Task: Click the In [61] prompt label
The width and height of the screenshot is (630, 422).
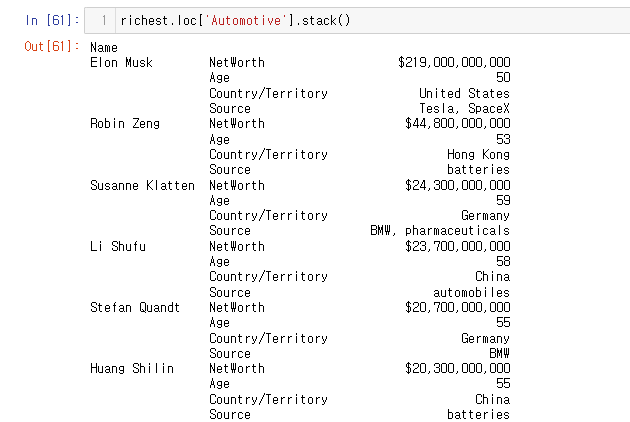Action: (52, 20)
